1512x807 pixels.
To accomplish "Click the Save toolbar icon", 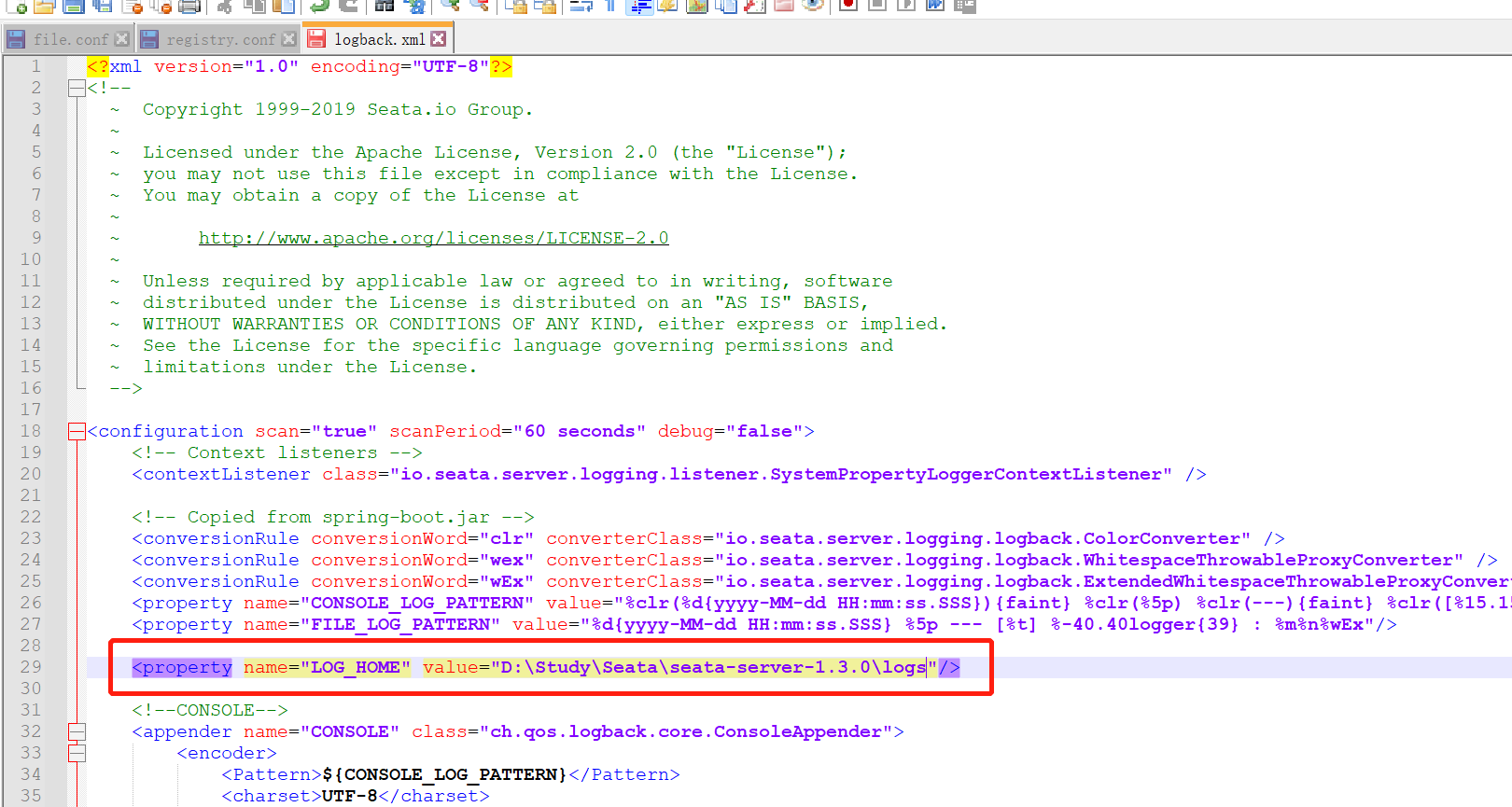I will point(74,6).
